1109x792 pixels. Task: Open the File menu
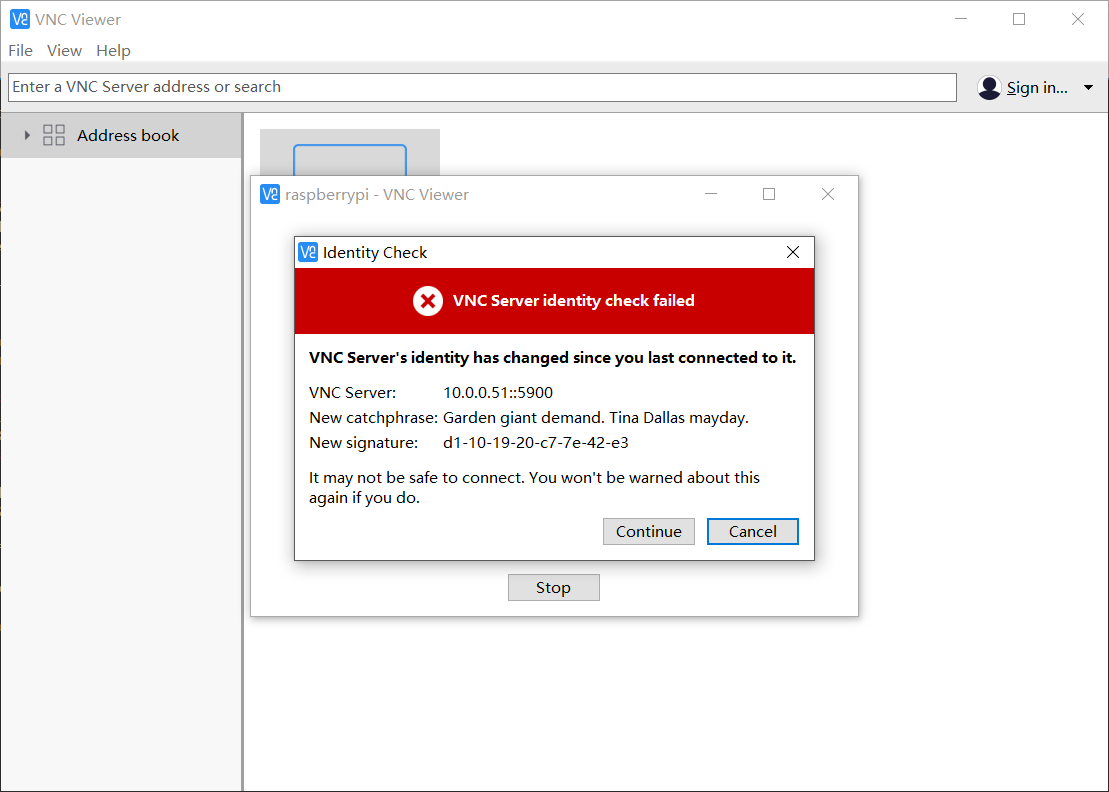pyautogui.click(x=21, y=50)
